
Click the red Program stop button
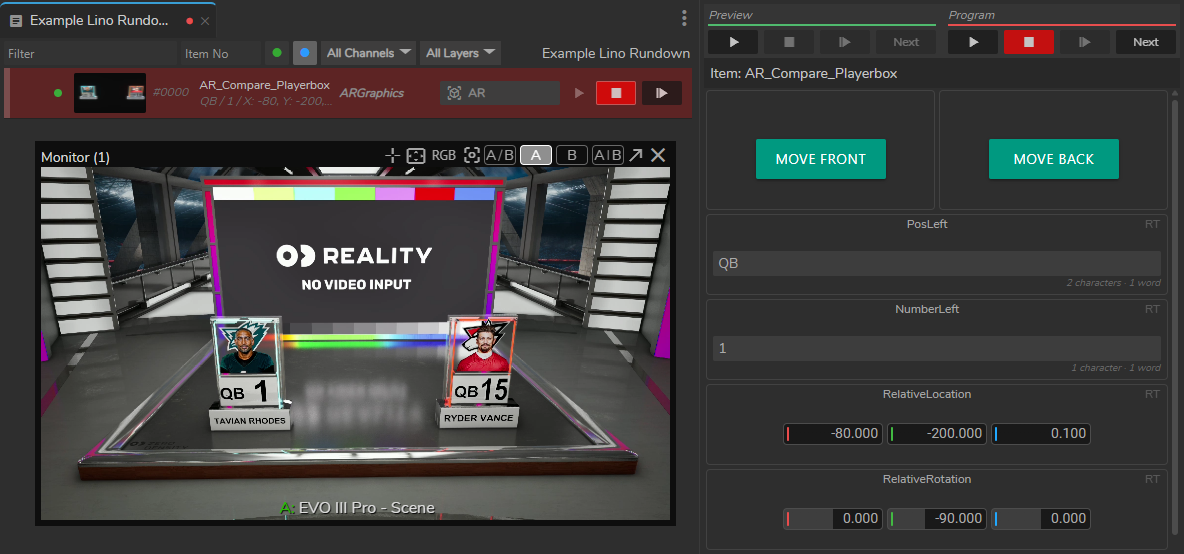point(1028,42)
